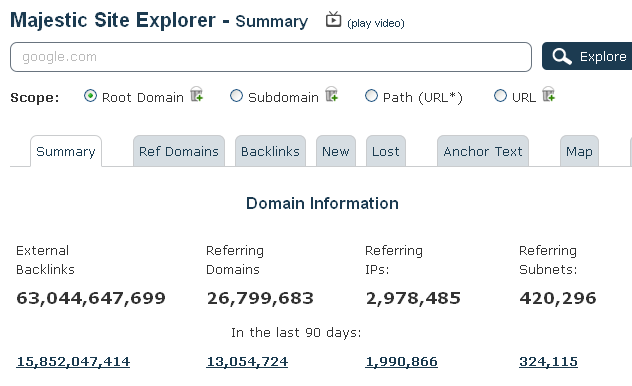Click the magnifier icon in Explore button
Image resolution: width=632 pixels, height=386 pixels.
click(x=562, y=56)
